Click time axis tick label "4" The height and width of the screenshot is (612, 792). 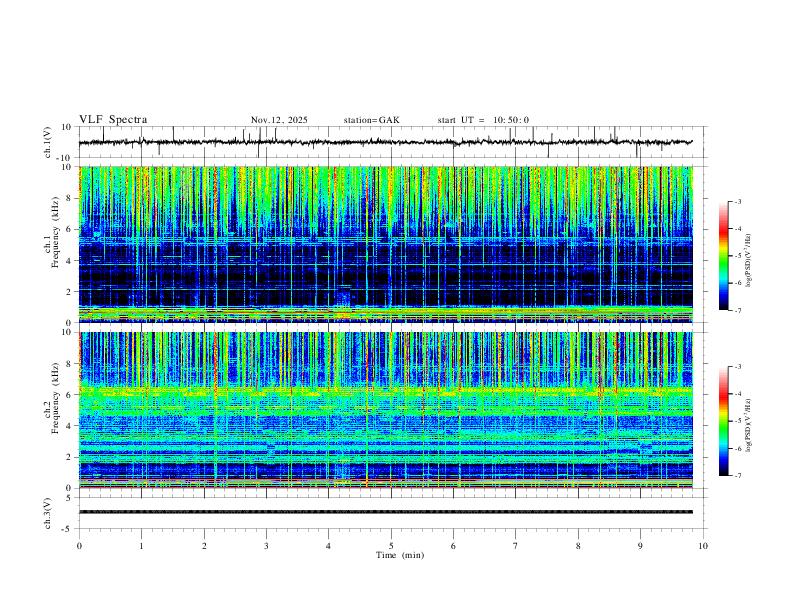pyautogui.click(x=328, y=546)
